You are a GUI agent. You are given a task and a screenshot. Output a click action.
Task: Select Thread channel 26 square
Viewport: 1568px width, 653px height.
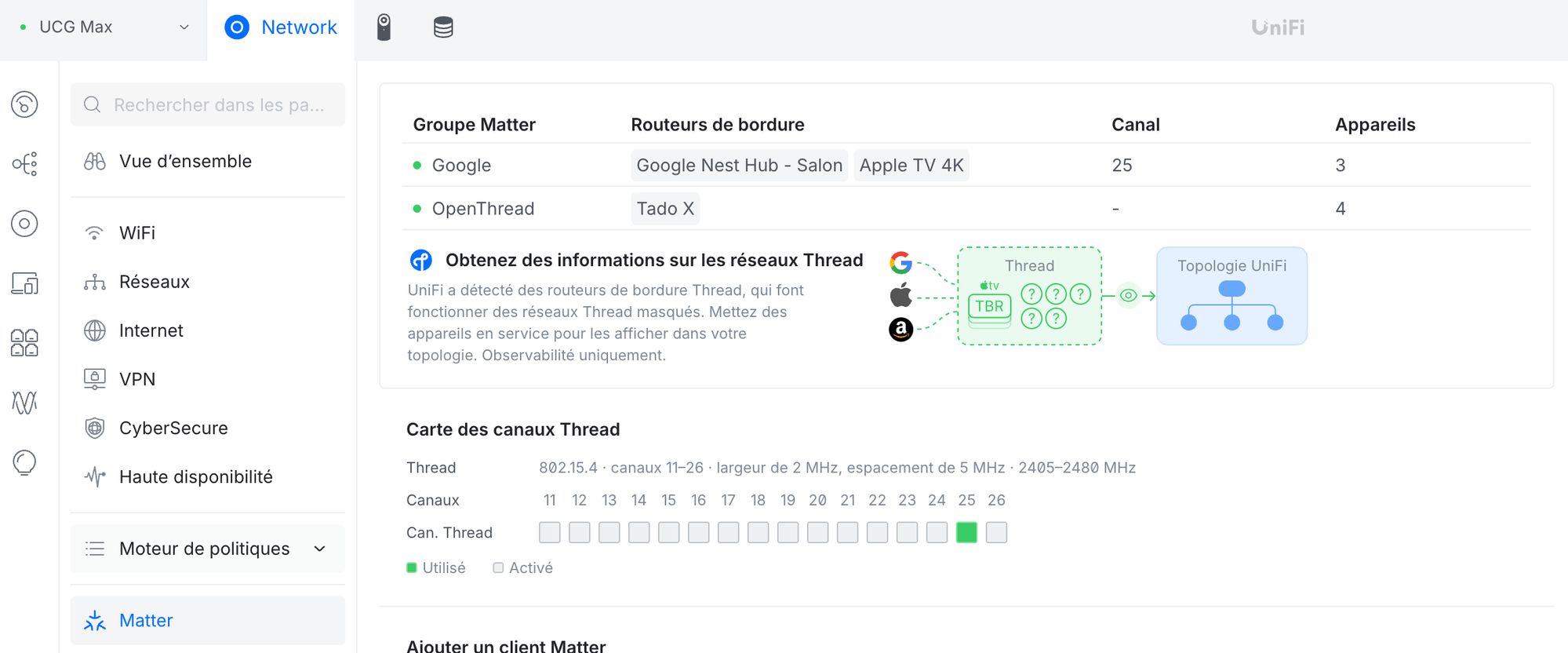[x=996, y=532]
